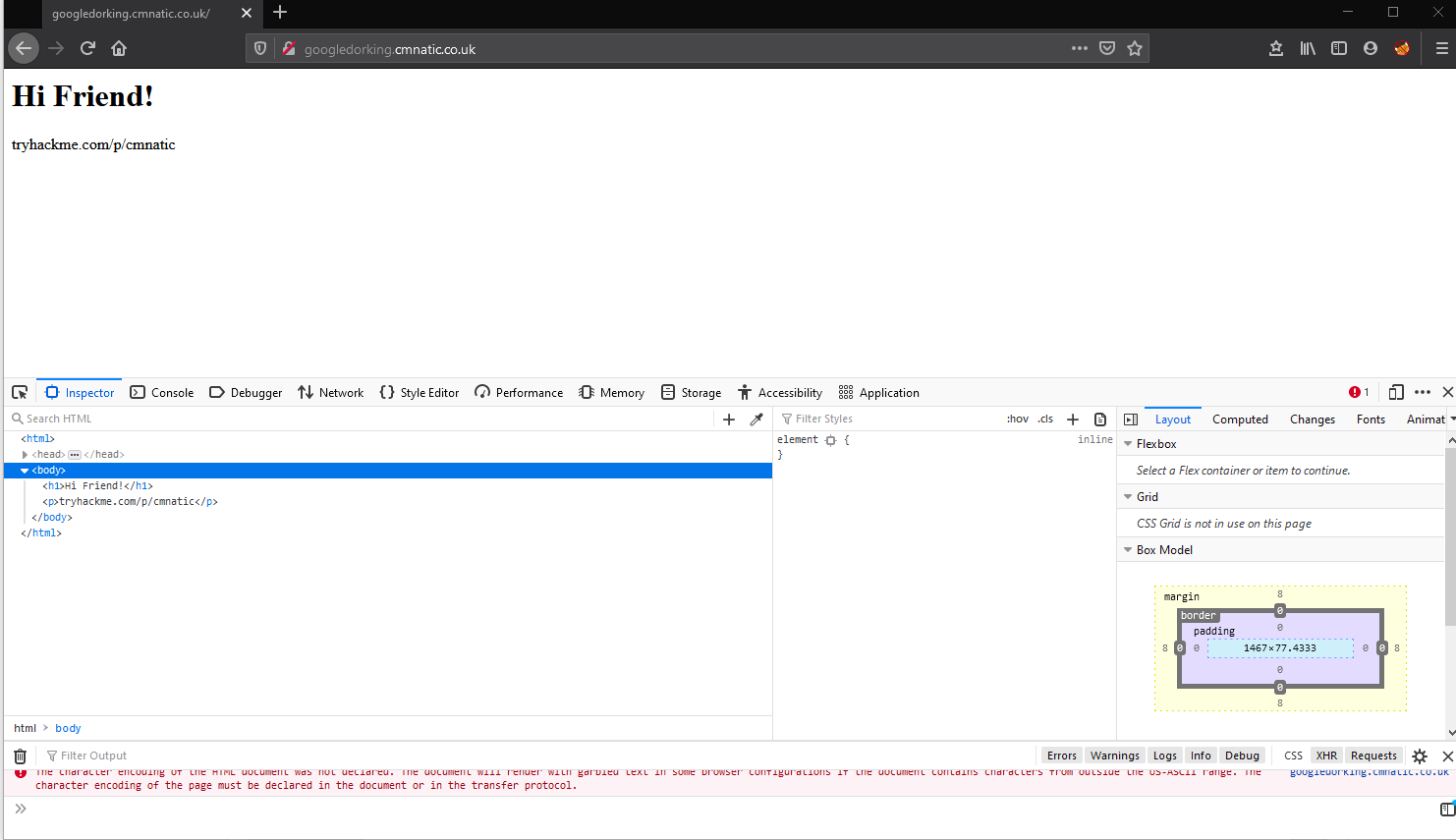Image resolution: width=1456 pixels, height=840 pixels.
Task: Open the Computed tab
Action: pos(1240,420)
